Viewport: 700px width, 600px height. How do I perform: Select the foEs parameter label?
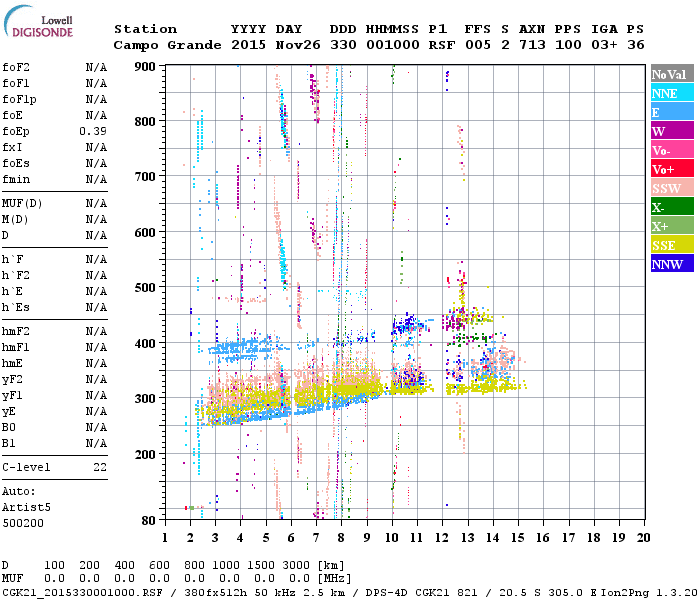tap(16, 163)
